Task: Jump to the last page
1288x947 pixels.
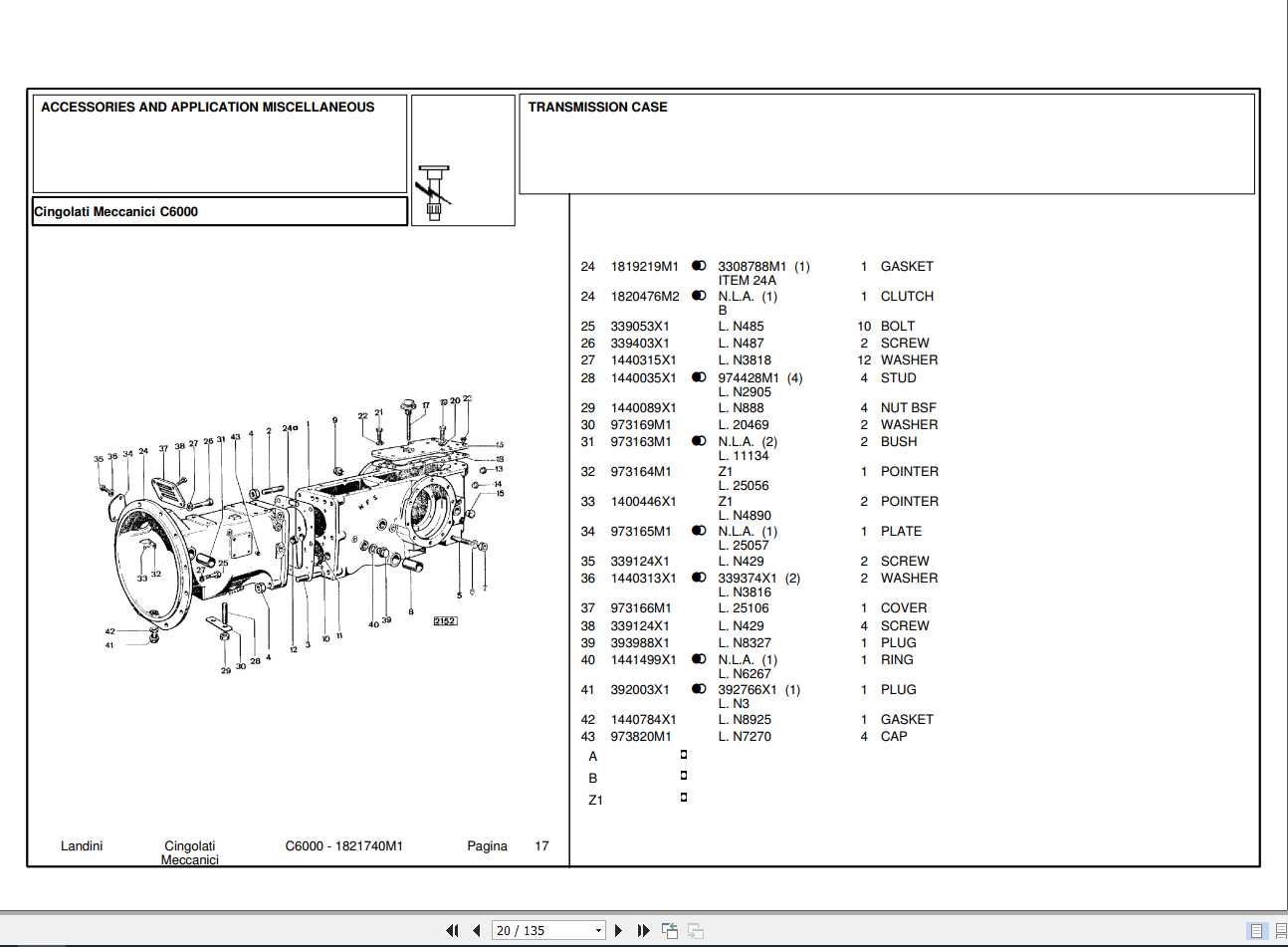Action: tap(641, 929)
